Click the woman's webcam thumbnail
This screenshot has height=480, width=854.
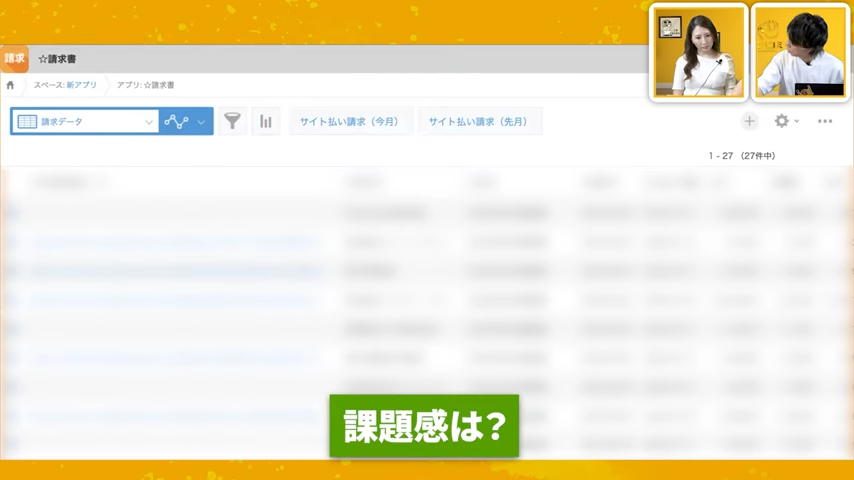tap(698, 52)
